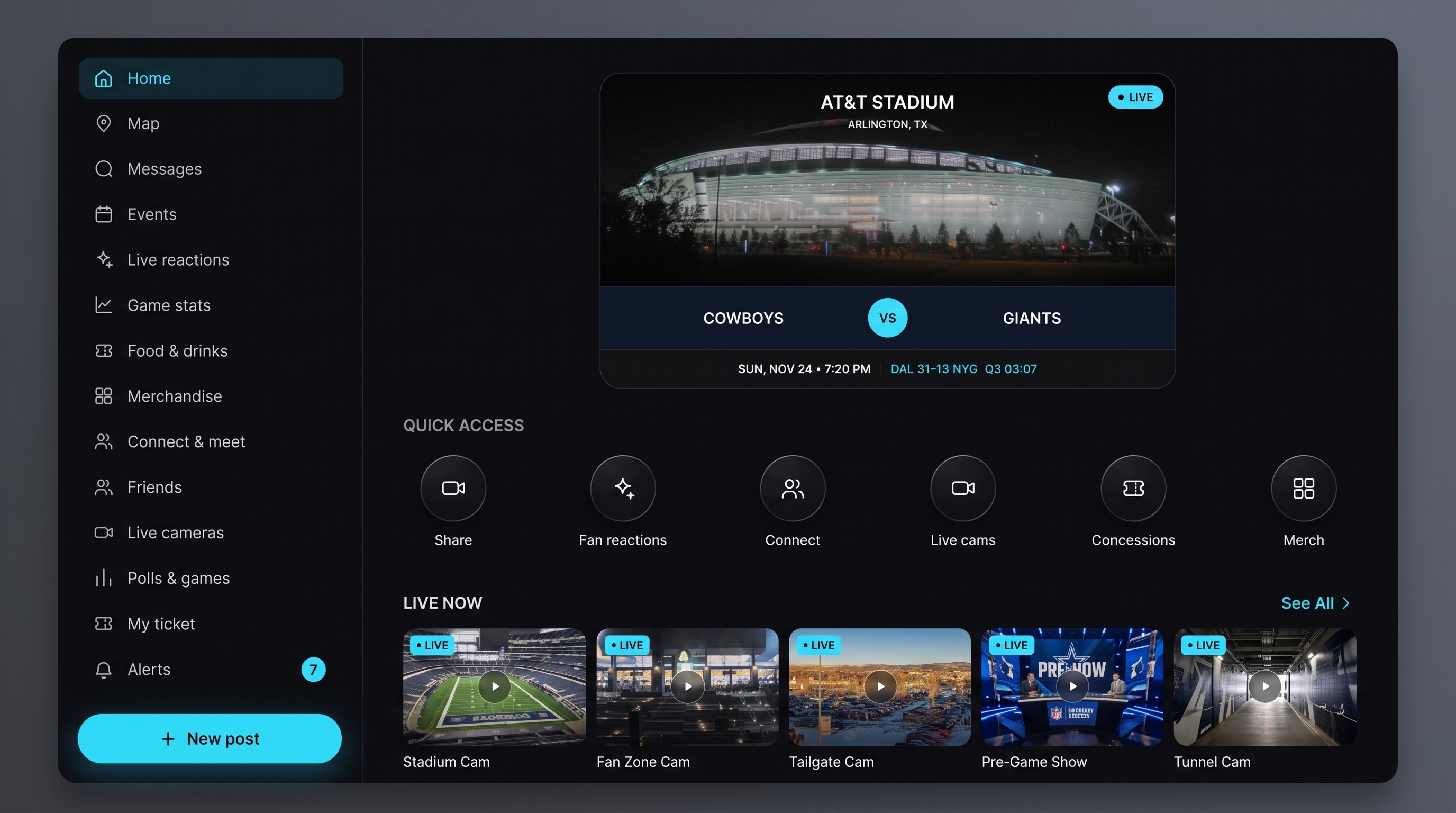Click the Fan Zone Cam caption
The width and height of the screenshot is (1456, 813).
coord(643,762)
